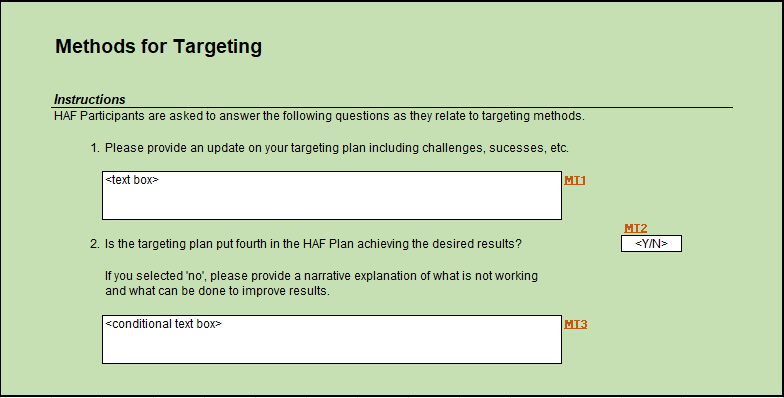Select the 'Instructions' heading
This screenshot has width=784, height=398.
[90, 100]
